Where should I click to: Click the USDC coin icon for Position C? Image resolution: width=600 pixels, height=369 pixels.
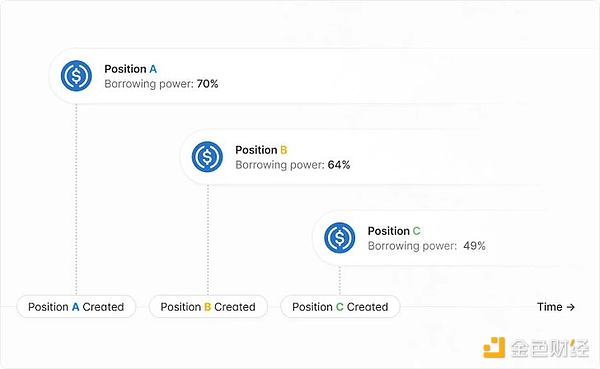pyautogui.click(x=339, y=238)
